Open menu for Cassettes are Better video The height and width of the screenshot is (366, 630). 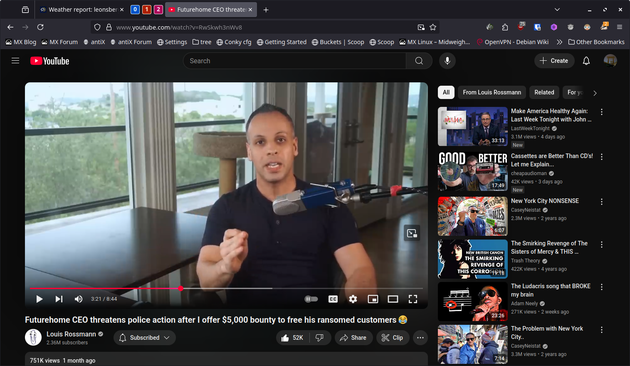(x=601, y=157)
